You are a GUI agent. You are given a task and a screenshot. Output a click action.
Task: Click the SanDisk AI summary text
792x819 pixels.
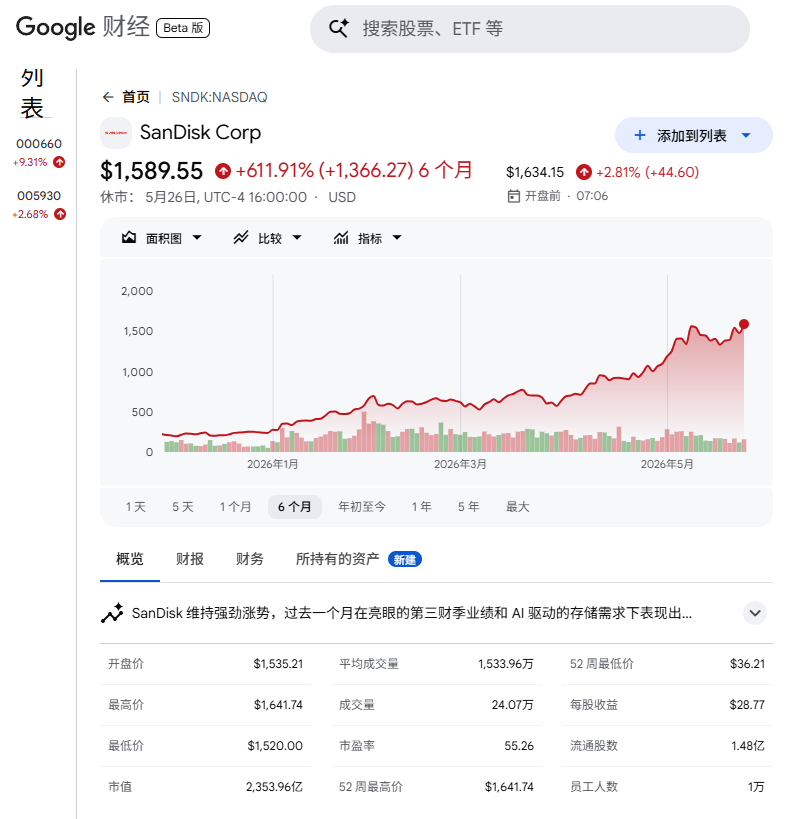(412, 613)
